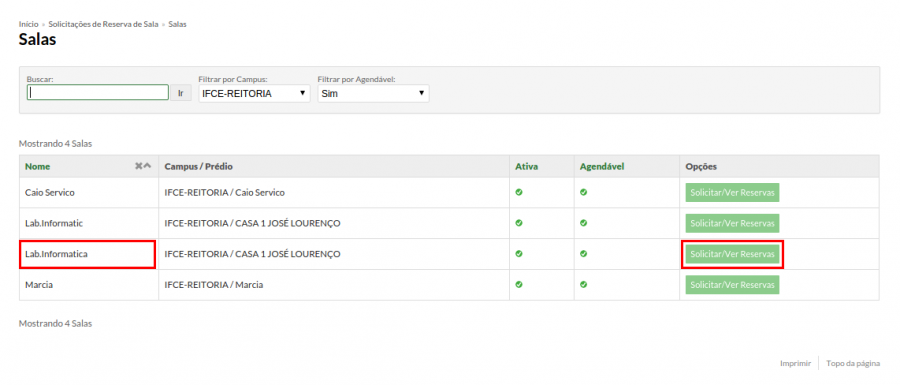Click the Agendável check icon for Lab.Informatica row
900x385 pixels.
(583, 253)
